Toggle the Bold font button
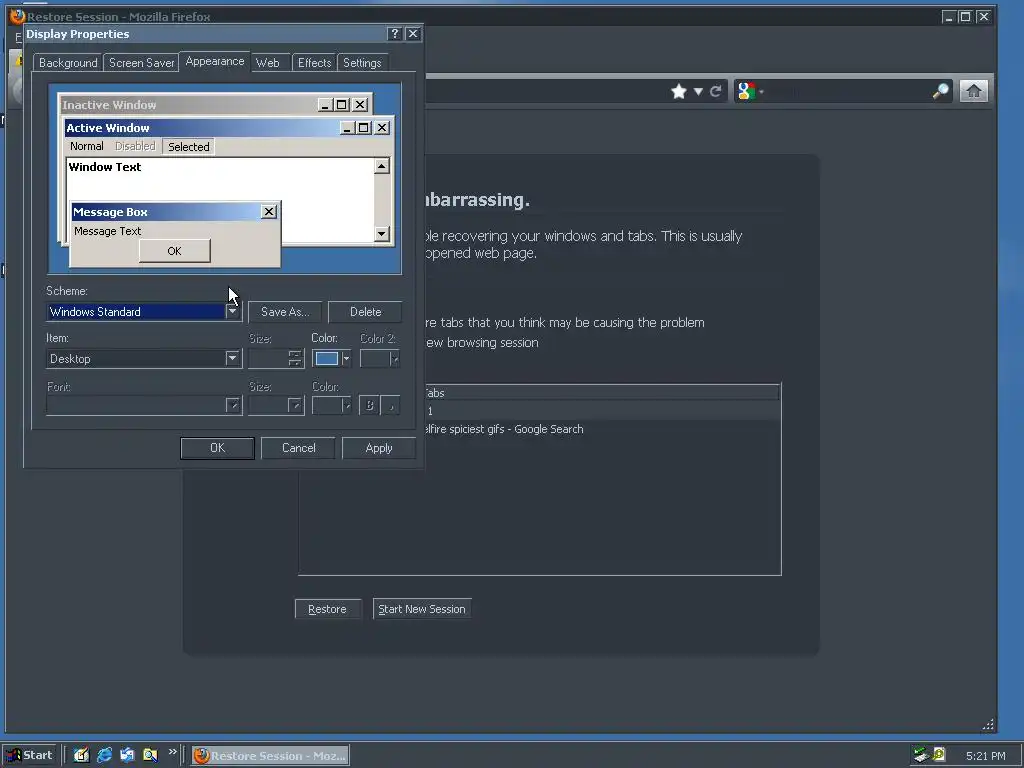The image size is (1024, 768). 369,406
